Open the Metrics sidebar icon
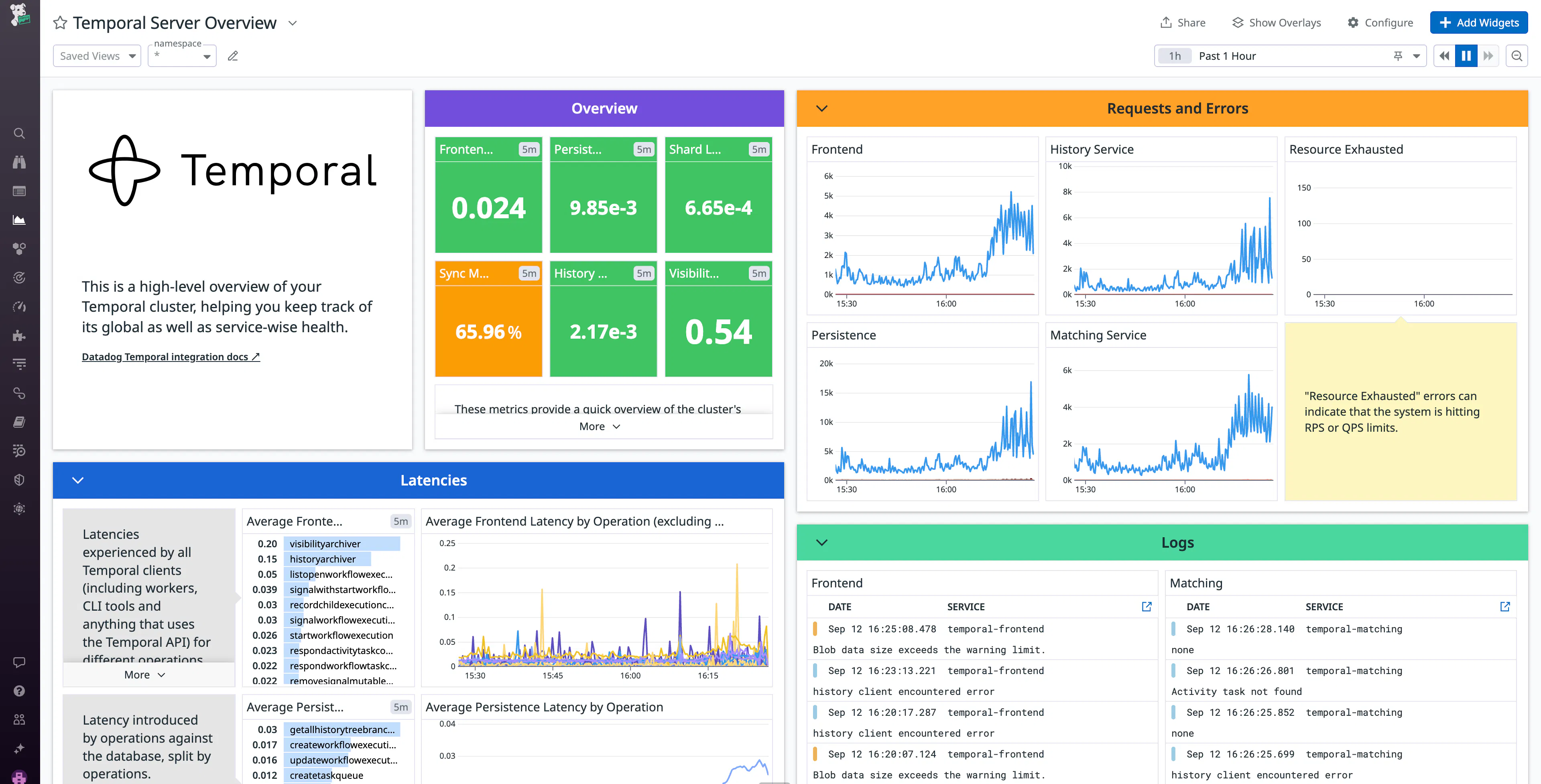 tap(20, 219)
